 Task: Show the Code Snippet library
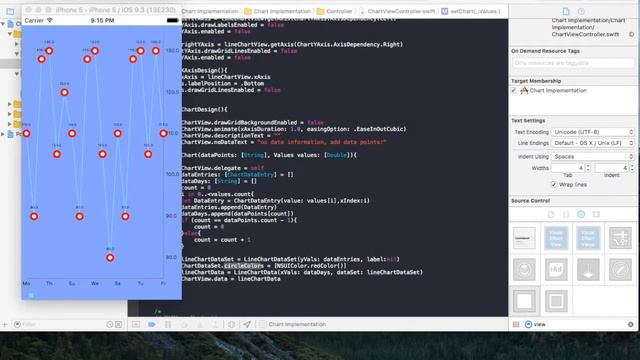click(566, 214)
